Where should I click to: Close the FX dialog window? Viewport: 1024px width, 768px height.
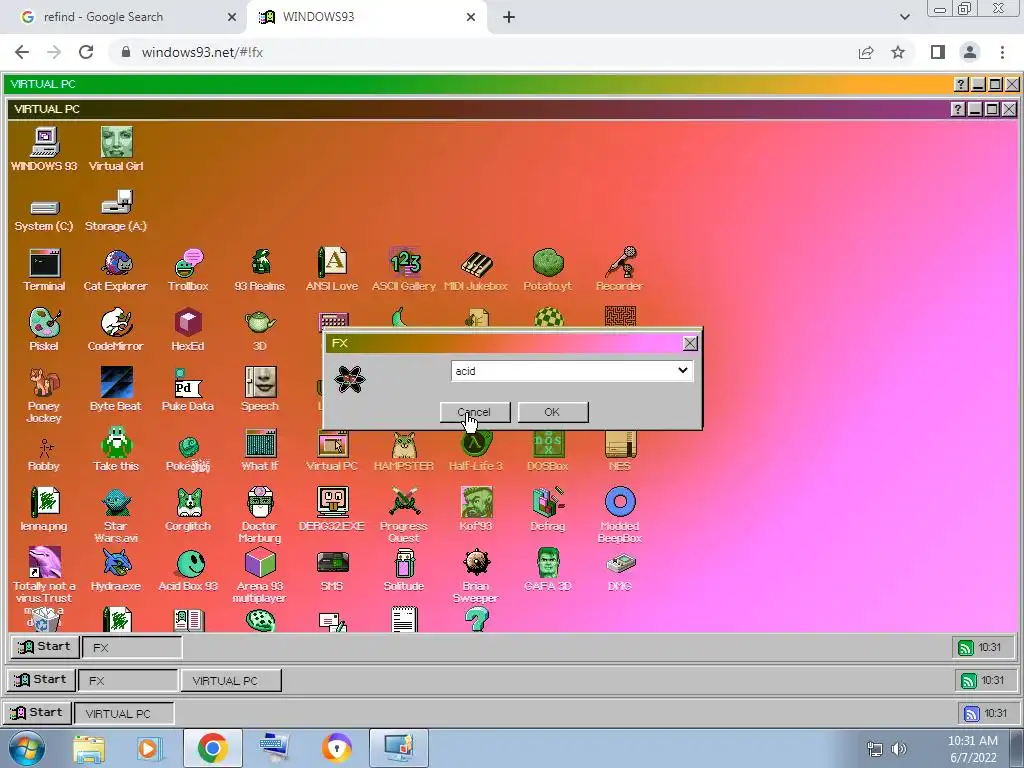click(x=690, y=344)
